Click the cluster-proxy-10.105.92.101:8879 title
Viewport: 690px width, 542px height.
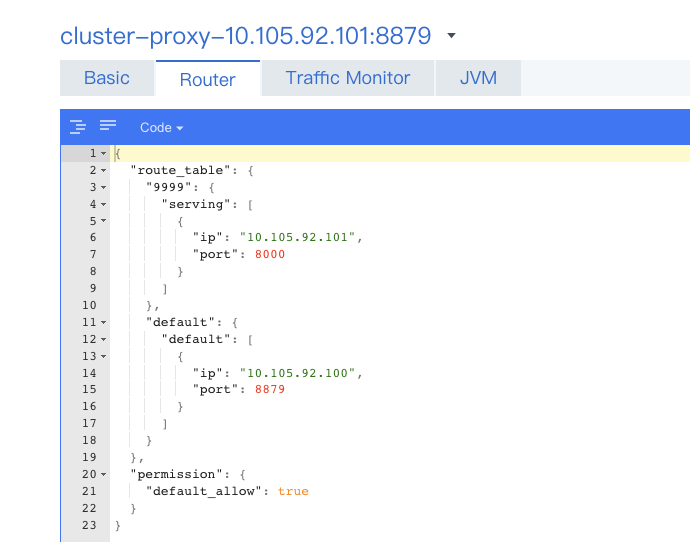pos(246,36)
